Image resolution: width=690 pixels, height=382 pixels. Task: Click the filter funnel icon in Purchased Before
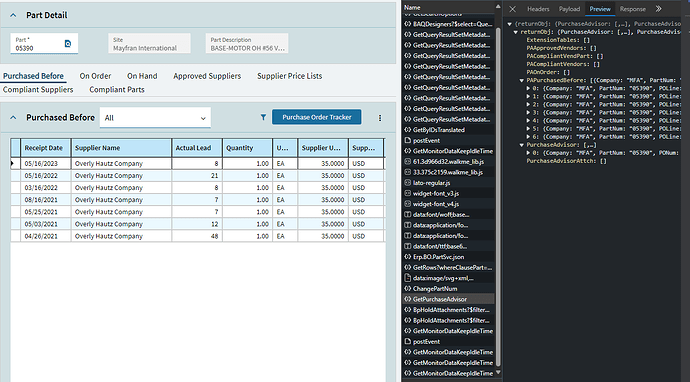click(263, 117)
